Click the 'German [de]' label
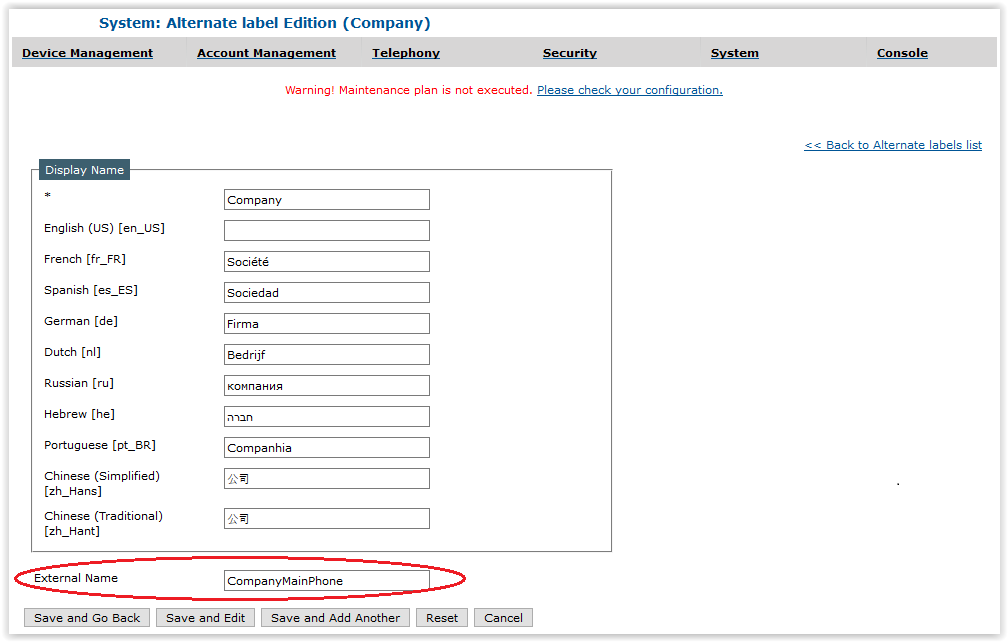Viewport: 1008px width, 642px height. pos(81,321)
